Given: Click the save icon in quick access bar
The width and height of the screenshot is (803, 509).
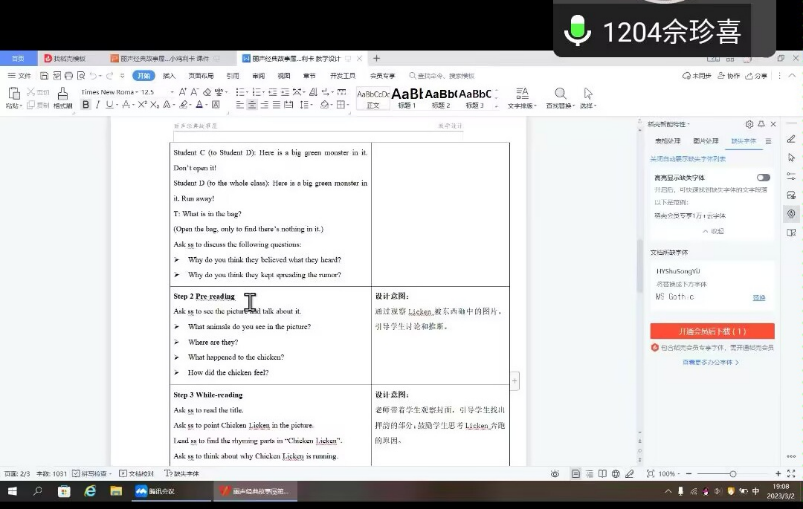Looking at the screenshot, I should [42, 76].
